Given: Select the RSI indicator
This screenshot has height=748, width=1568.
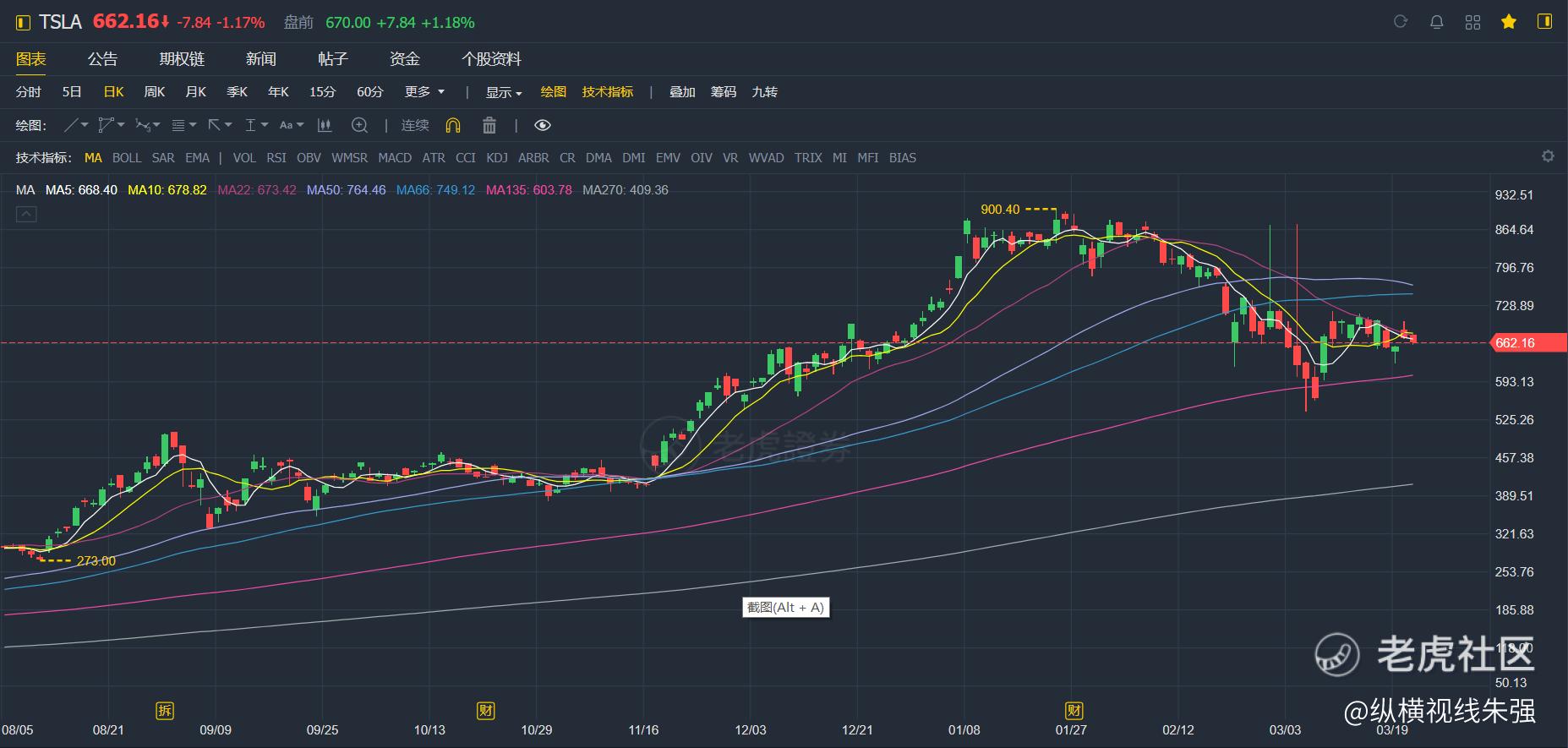Looking at the screenshot, I should point(276,158).
